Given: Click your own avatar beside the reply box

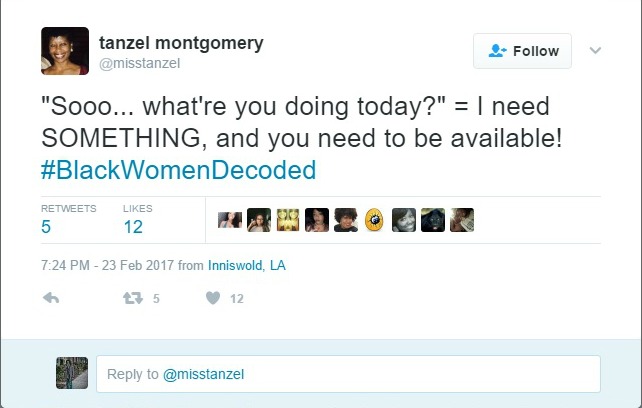Looking at the screenshot, I should (x=72, y=373).
